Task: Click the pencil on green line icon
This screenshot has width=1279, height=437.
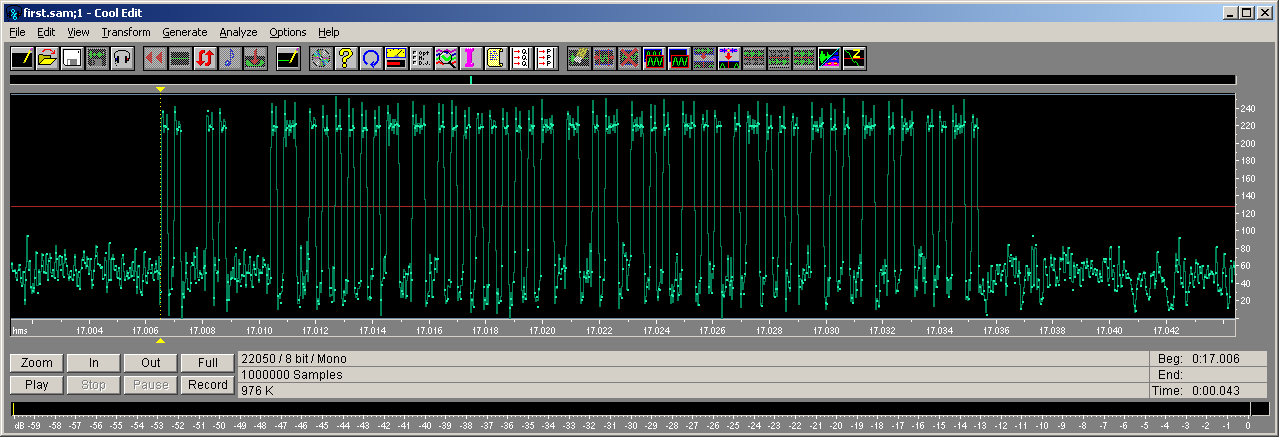Action: click(x=288, y=58)
